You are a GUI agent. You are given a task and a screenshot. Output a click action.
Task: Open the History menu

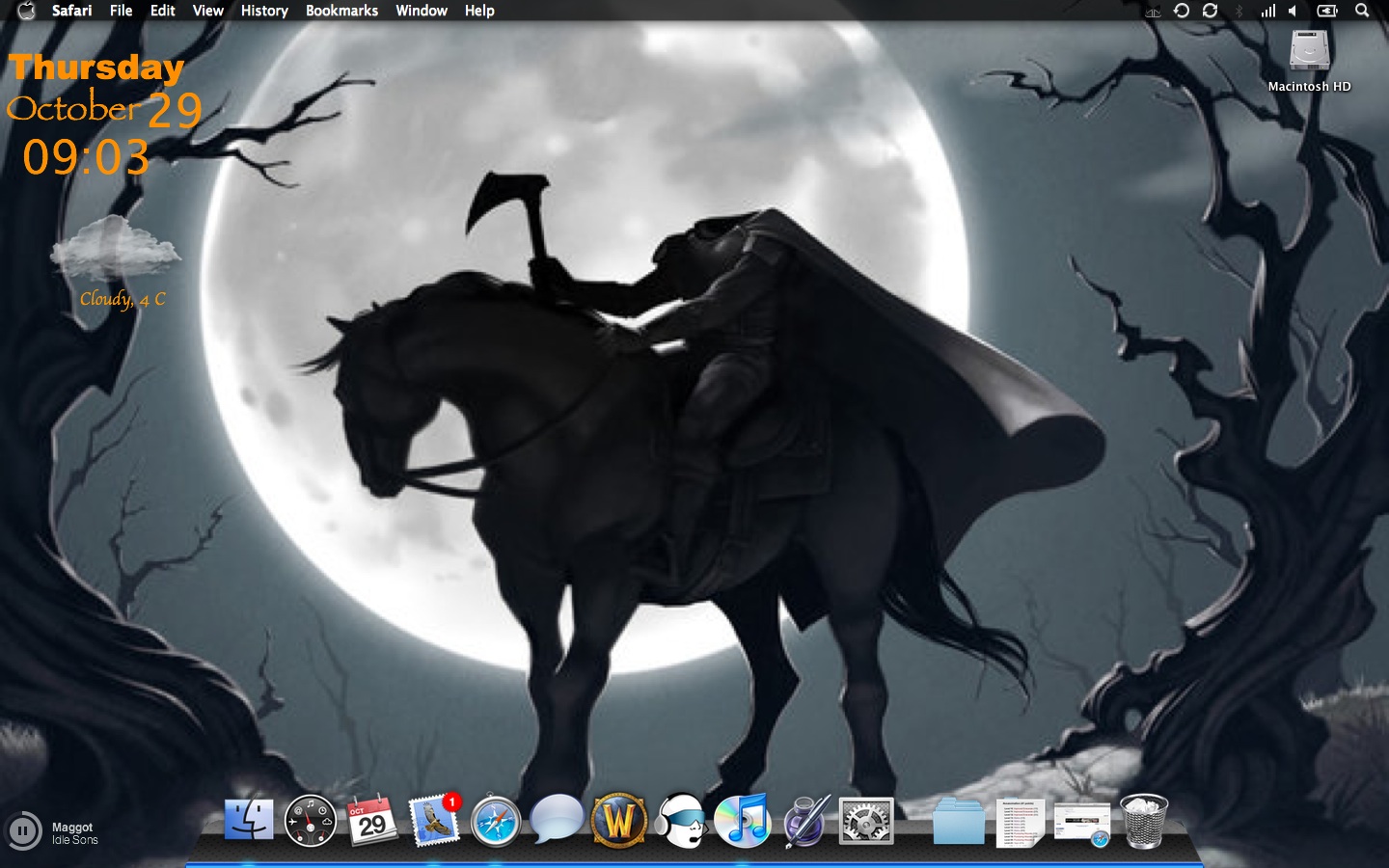264,11
